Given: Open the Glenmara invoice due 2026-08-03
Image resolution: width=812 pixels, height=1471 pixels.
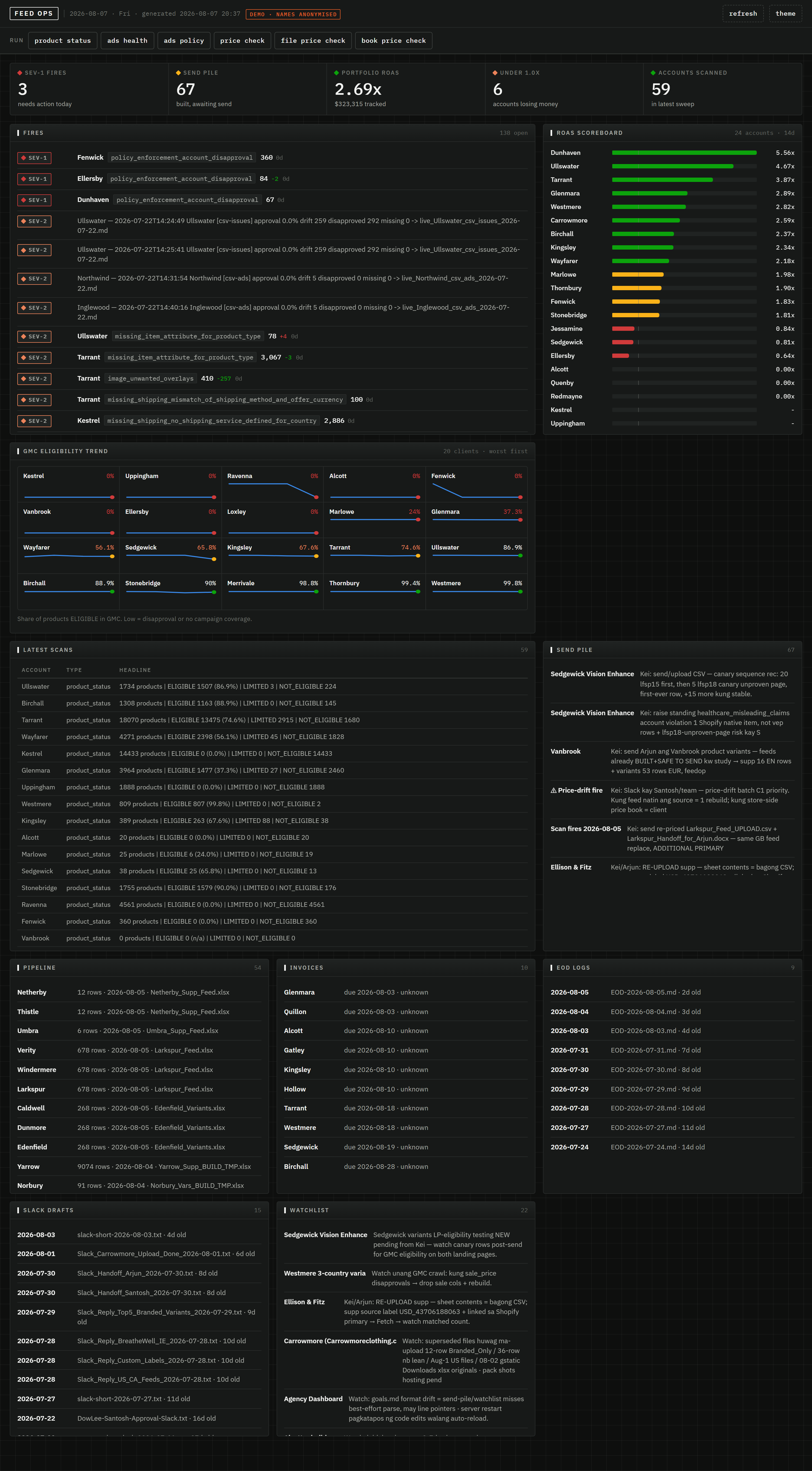Looking at the screenshot, I should tap(405, 992).
